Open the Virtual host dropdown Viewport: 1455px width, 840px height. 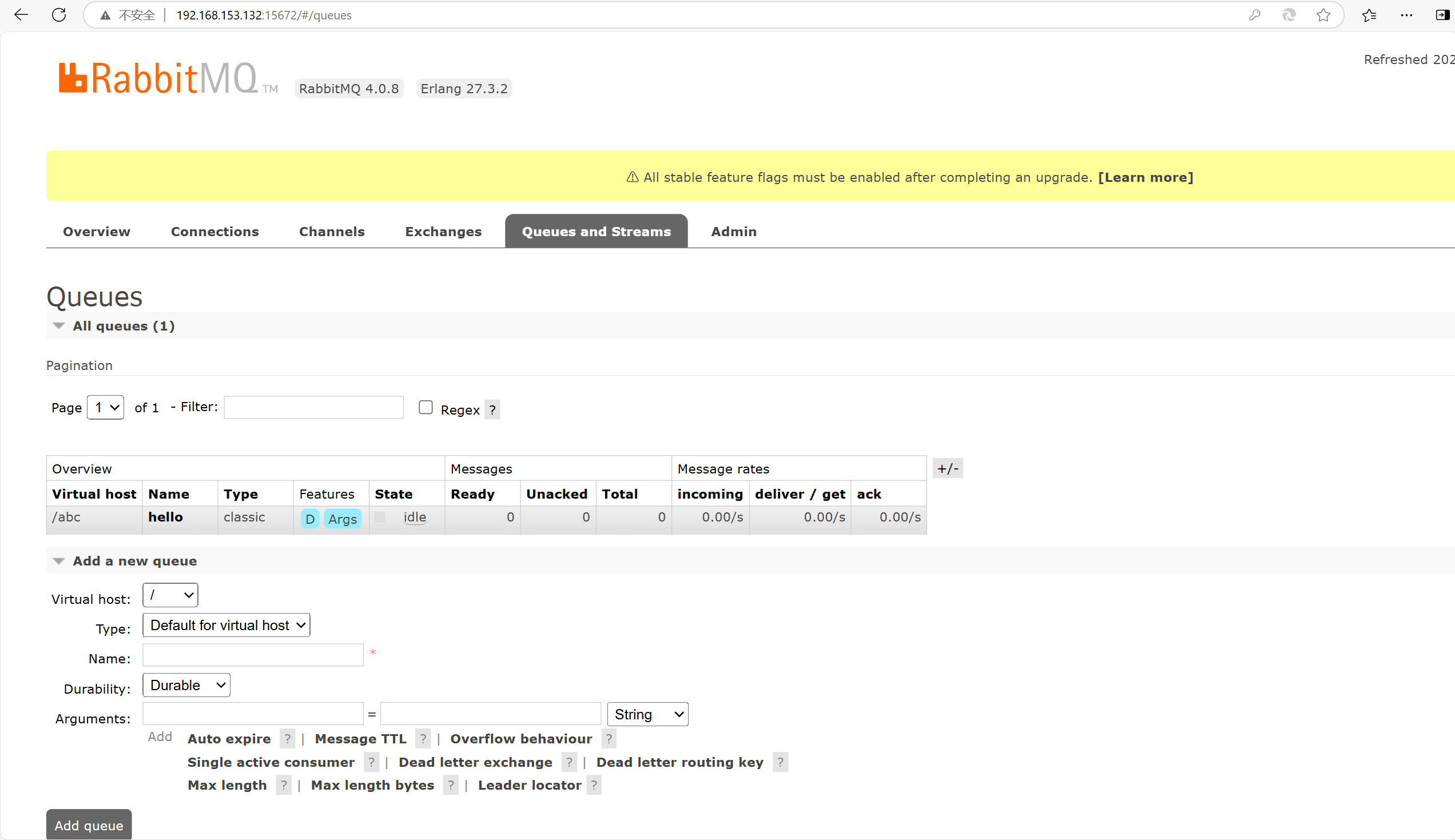click(x=170, y=595)
